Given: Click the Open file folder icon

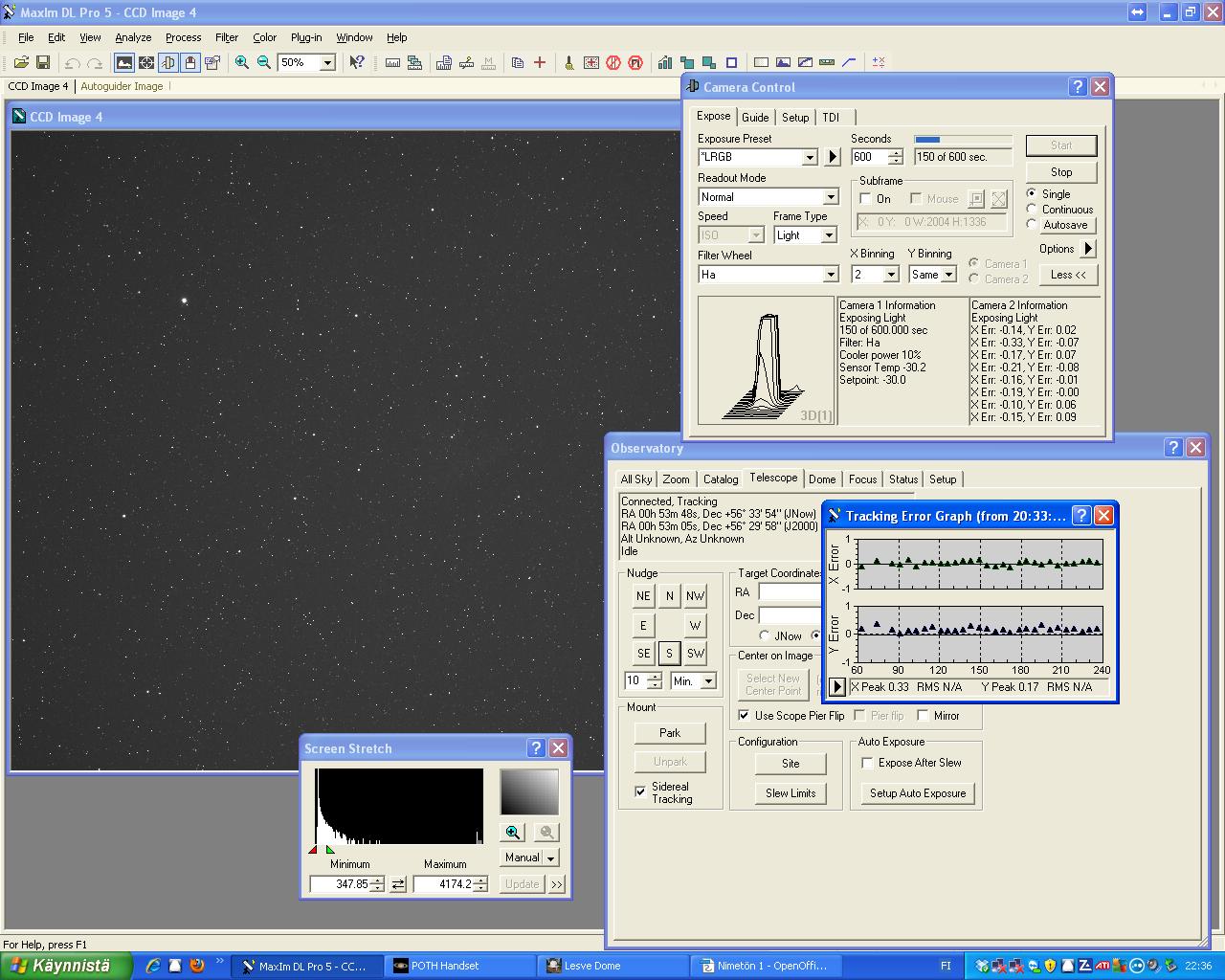Looking at the screenshot, I should coord(21,62).
